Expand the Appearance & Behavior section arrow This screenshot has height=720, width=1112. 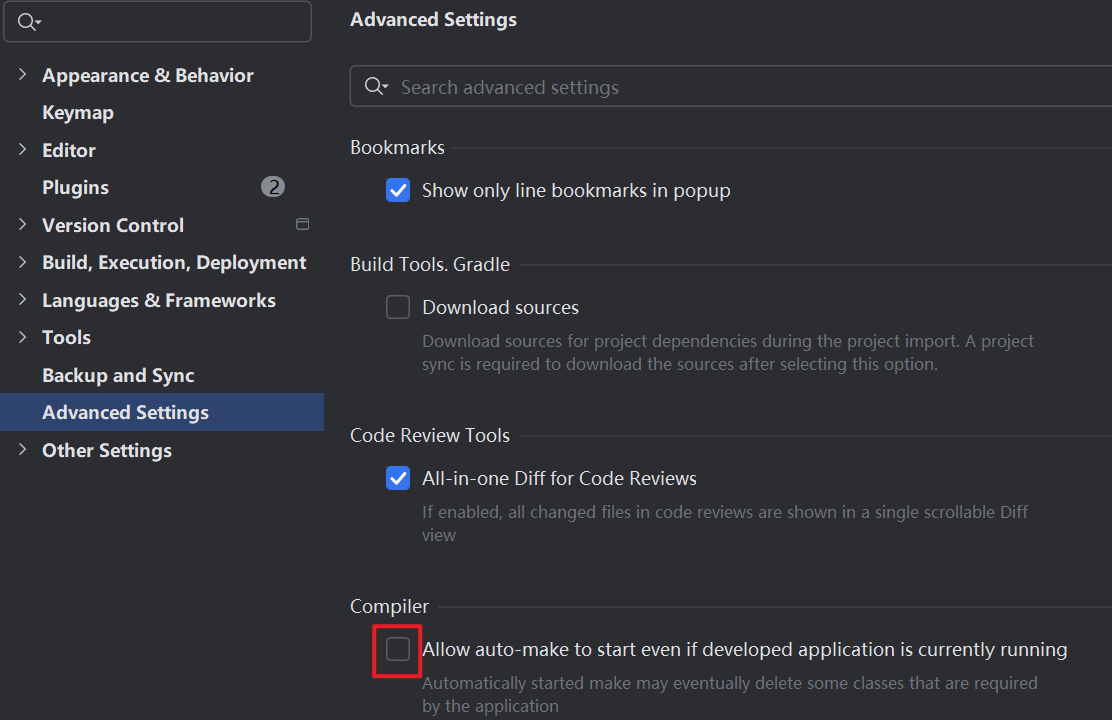tap(22, 75)
